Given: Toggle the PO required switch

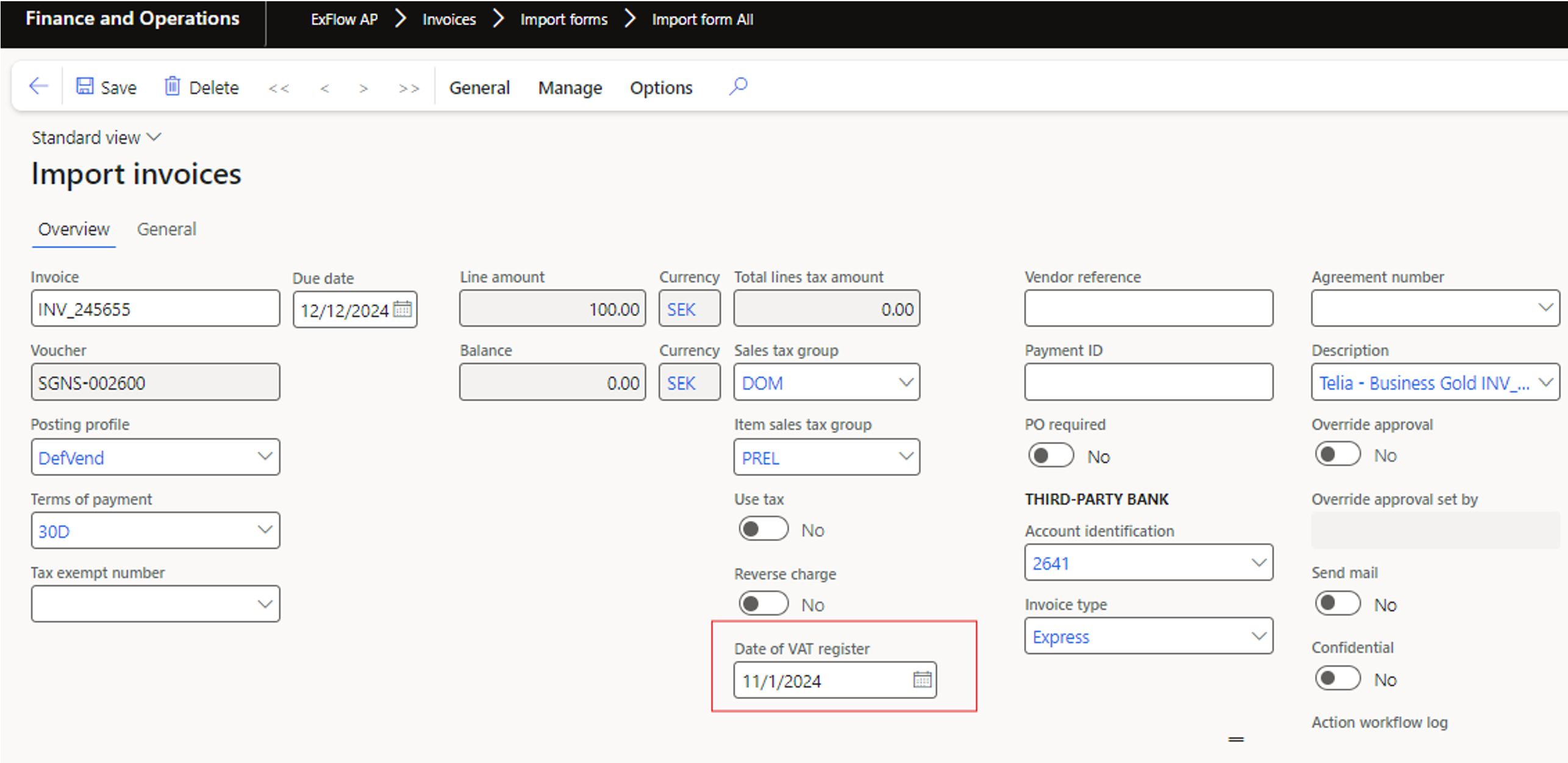Looking at the screenshot, I should coord(1050,456).
